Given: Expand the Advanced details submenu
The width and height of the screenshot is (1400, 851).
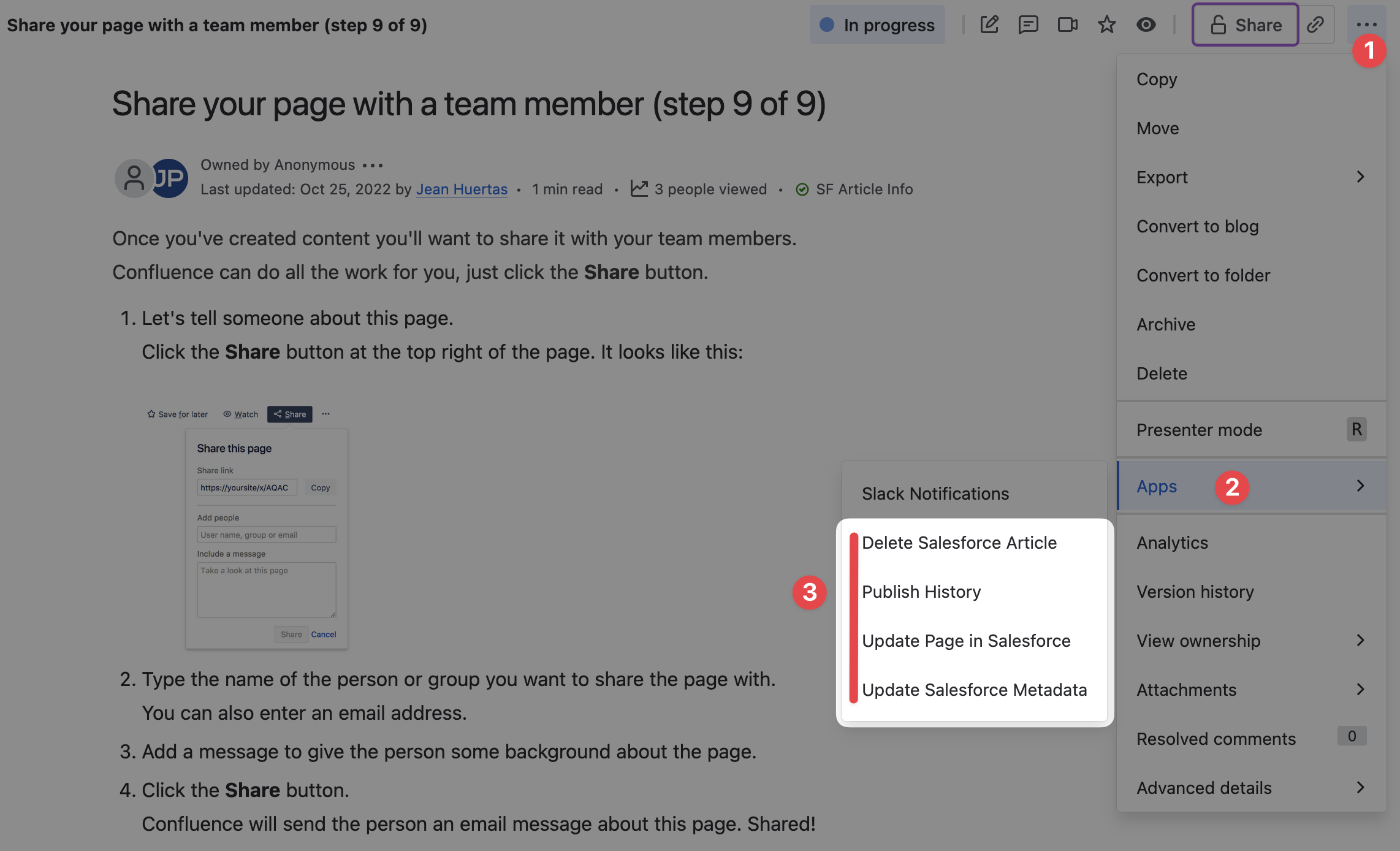Looking at the screenshot, I should click(1250, 788).
